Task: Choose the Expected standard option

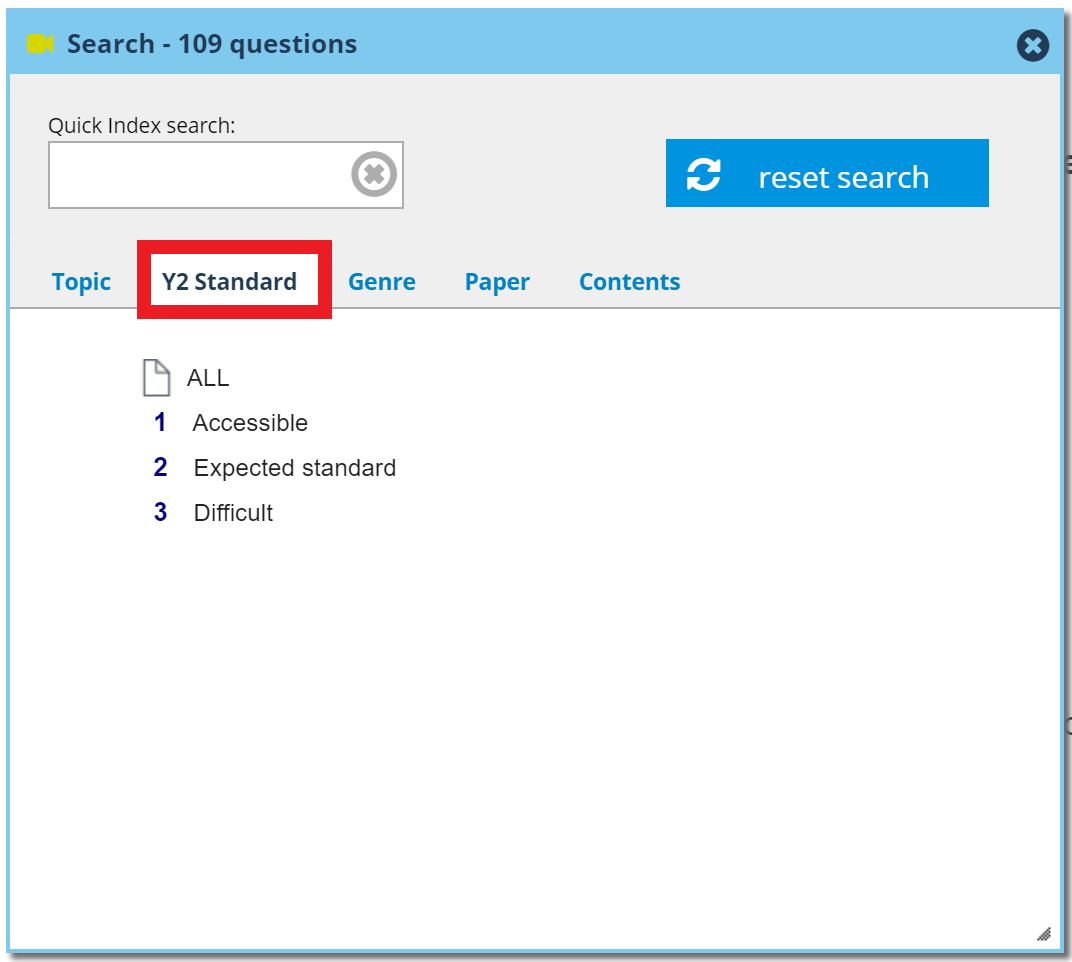Action: tap(295, 468)
